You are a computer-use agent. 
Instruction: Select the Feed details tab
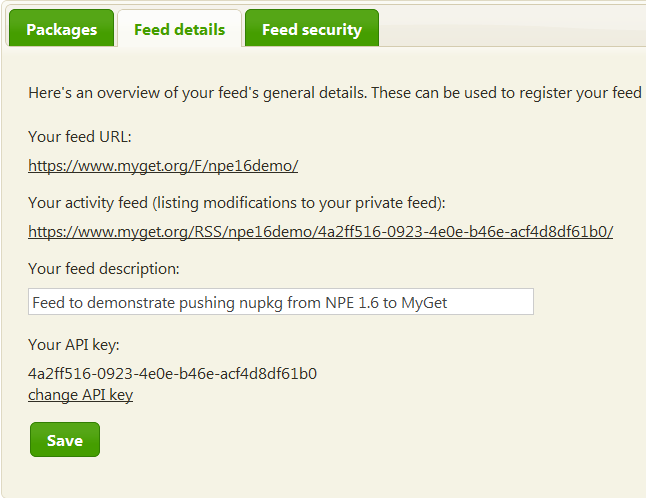(179, 28)
